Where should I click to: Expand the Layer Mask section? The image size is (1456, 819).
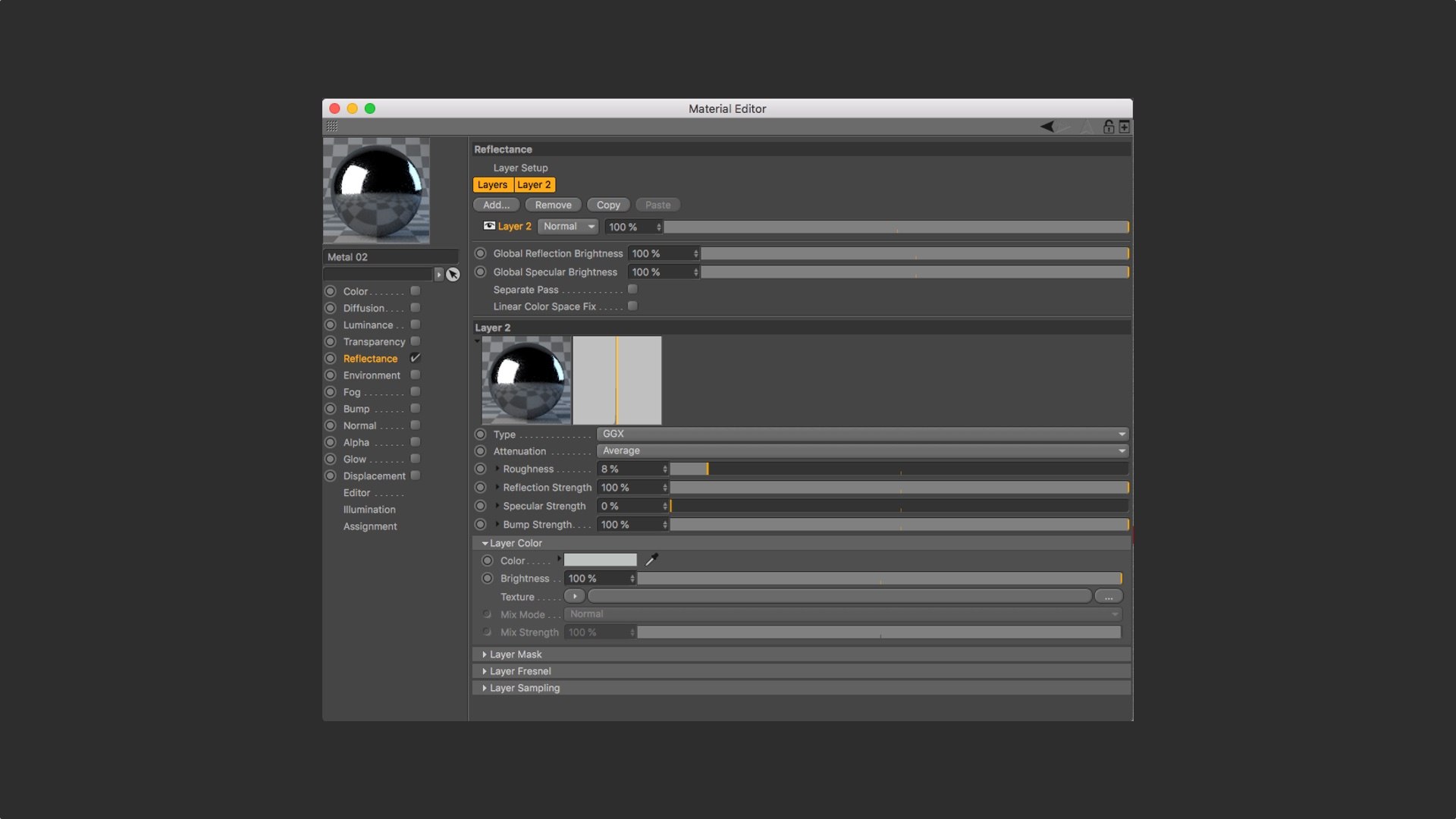[802, 654]
